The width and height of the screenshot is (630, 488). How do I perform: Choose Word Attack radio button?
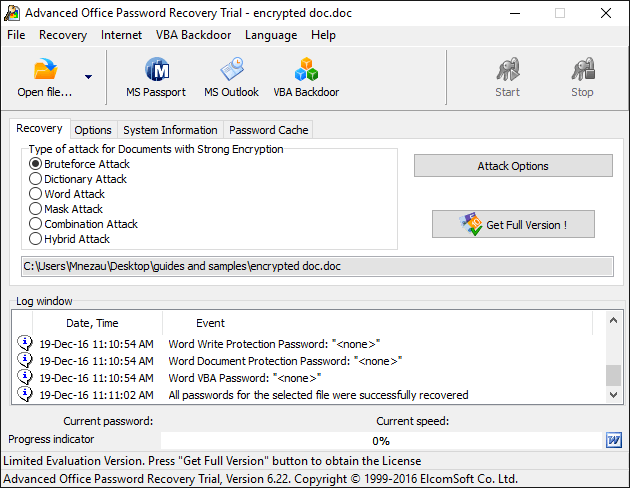[35, 194]
